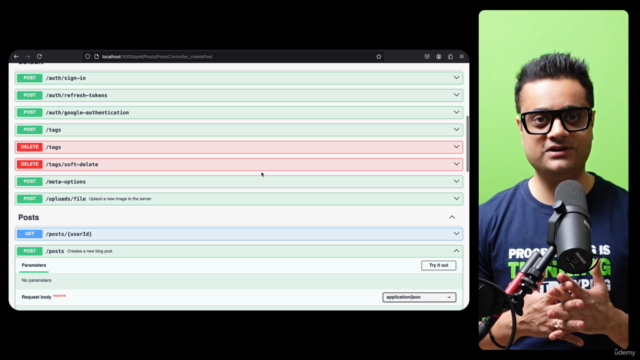640x360 pixels.
Task: Expand the /auth/refresh-tokens endpoint chevron
Action: coord(456,95)
